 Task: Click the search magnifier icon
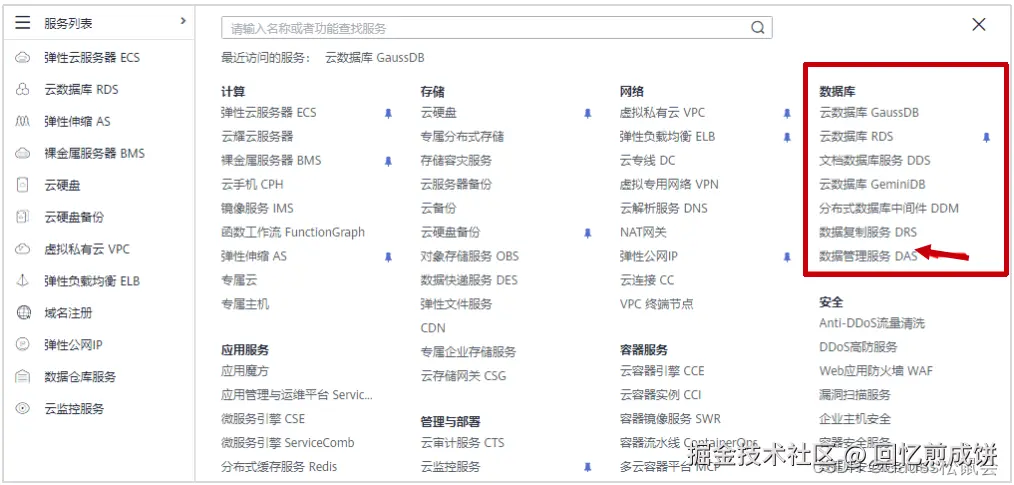coord(757,28)
